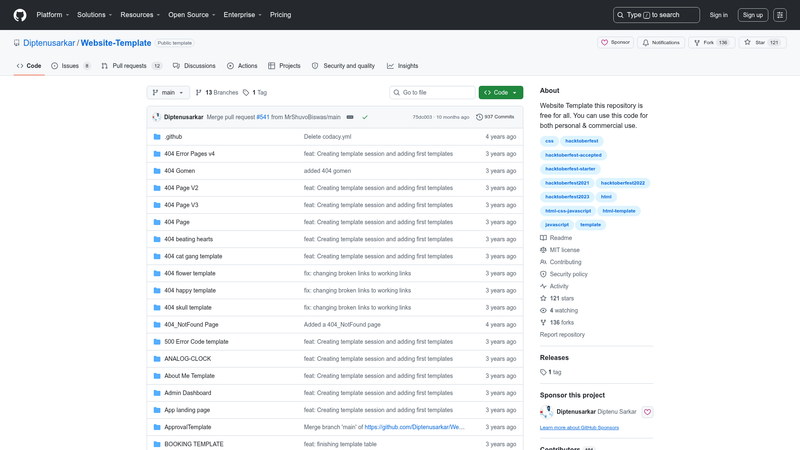Click folder icon beside Admin Dashboard
The image size is (800, 450).
pyautogui.click(x=157, y=393)
